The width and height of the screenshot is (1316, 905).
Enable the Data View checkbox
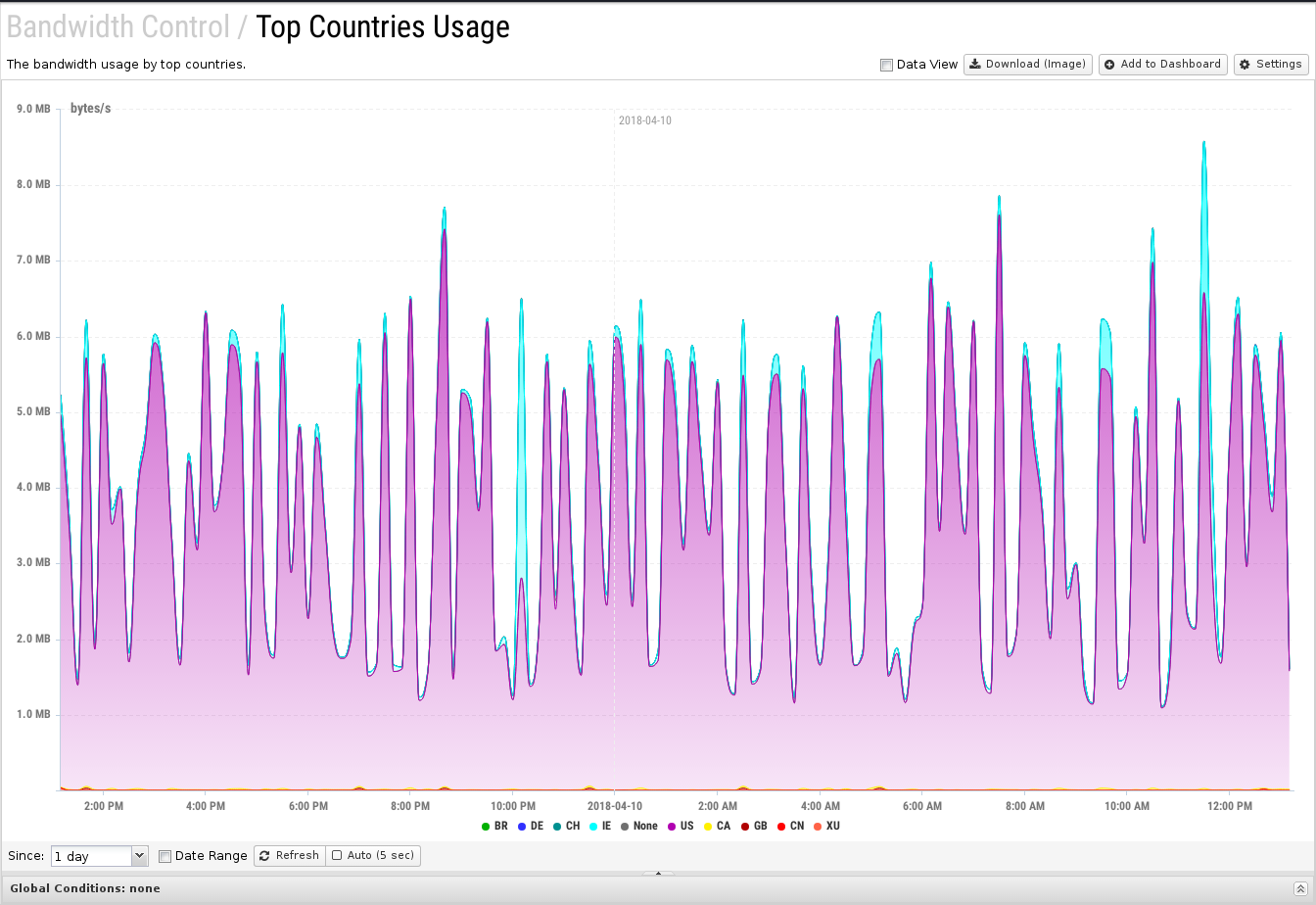pyautogui.click(x=886, y=65)
